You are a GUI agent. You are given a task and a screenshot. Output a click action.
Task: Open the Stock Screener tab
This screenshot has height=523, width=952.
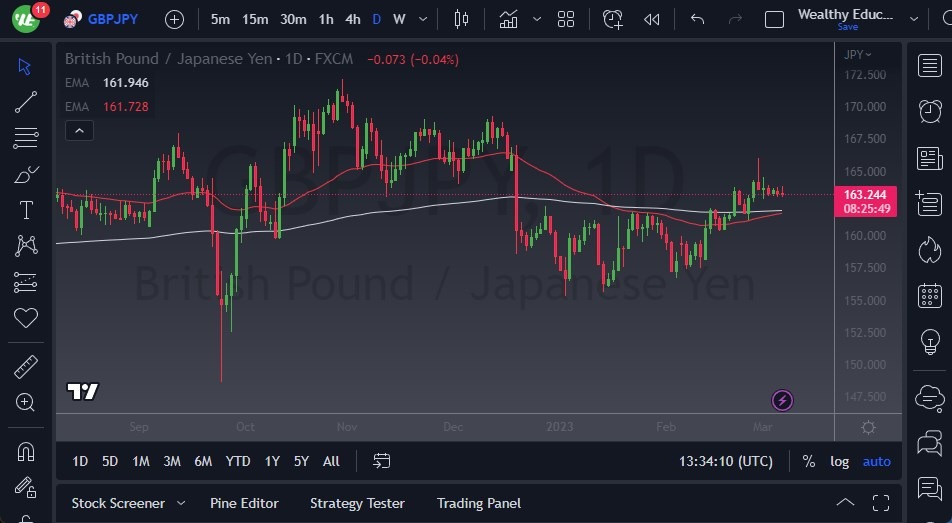pyautogui.click(x=118, y=504)
